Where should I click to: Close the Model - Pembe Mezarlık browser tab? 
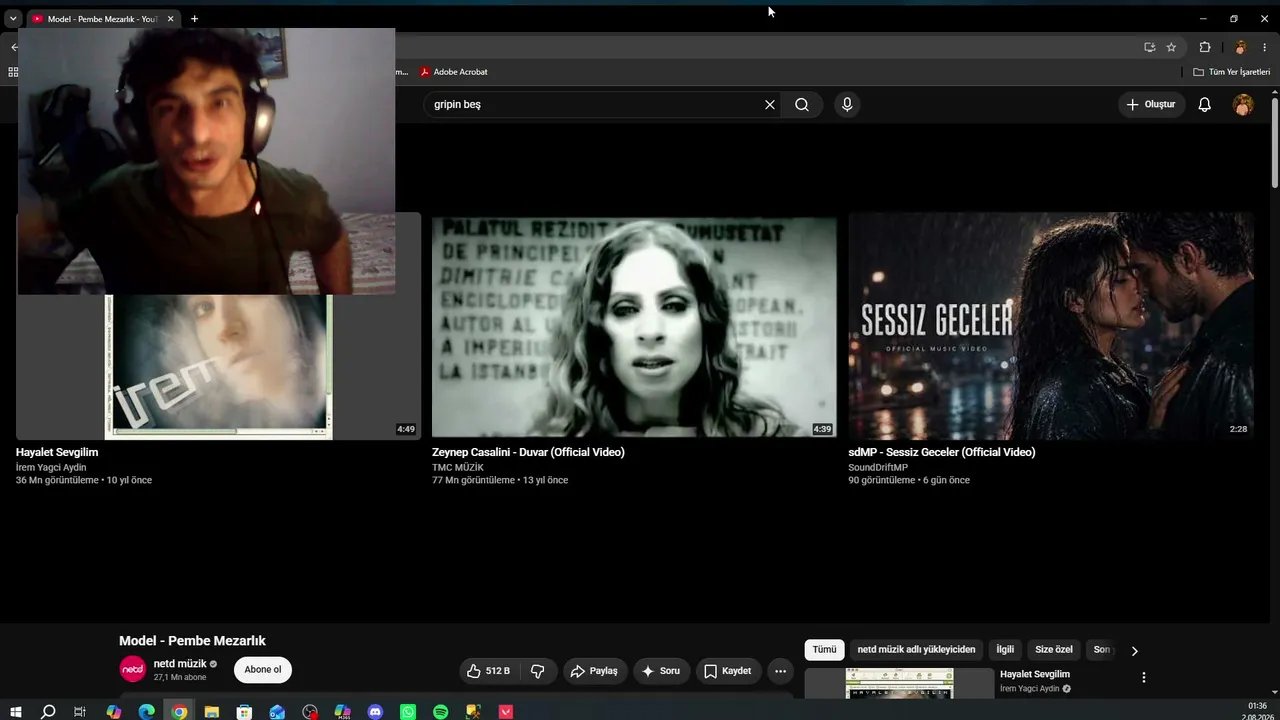[x=170, y=19]
